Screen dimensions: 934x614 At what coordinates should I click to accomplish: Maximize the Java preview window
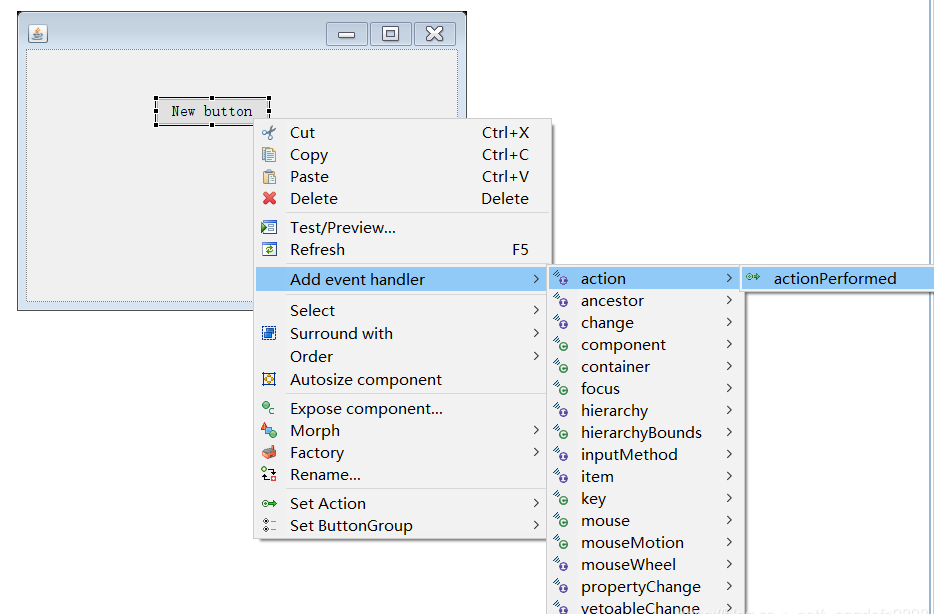[391, 34]
